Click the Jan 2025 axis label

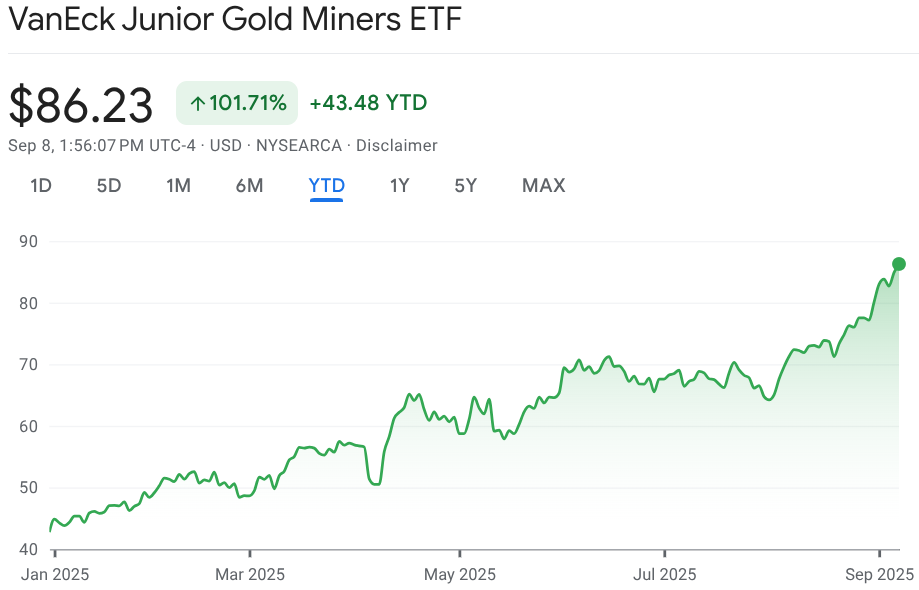[x=53, y=574]
